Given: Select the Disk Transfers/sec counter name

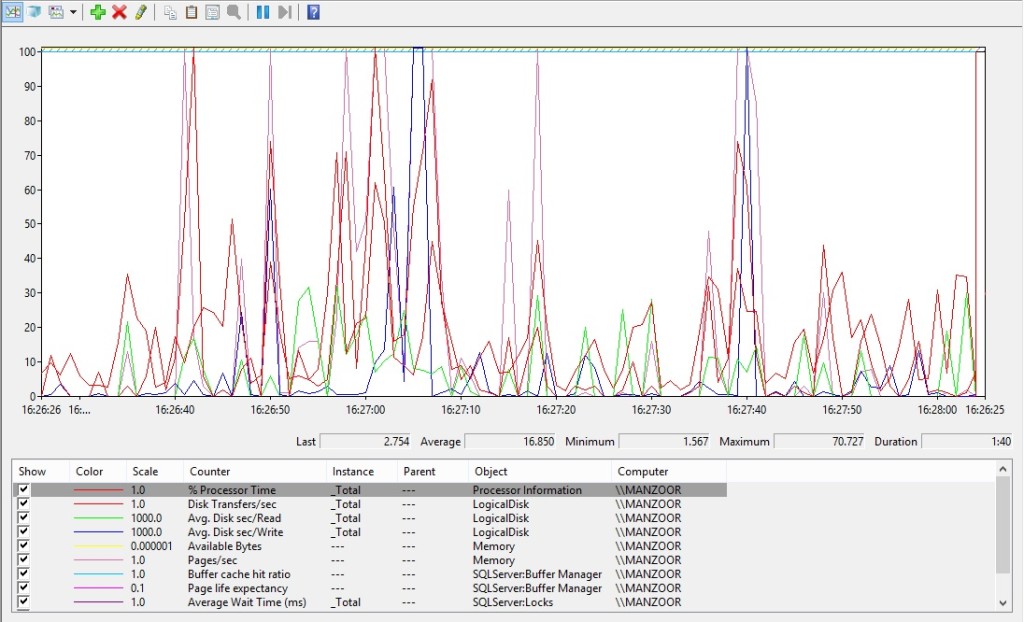Looking at the screenshot, I should click(x=232, y=504).
